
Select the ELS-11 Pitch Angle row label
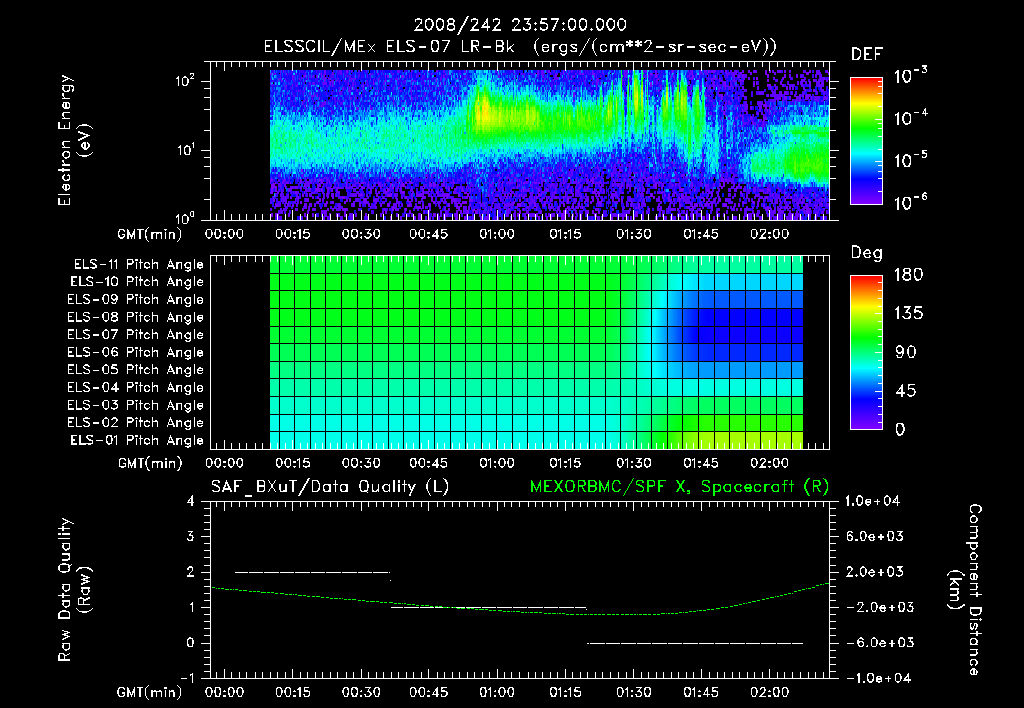tap(138, 265)
